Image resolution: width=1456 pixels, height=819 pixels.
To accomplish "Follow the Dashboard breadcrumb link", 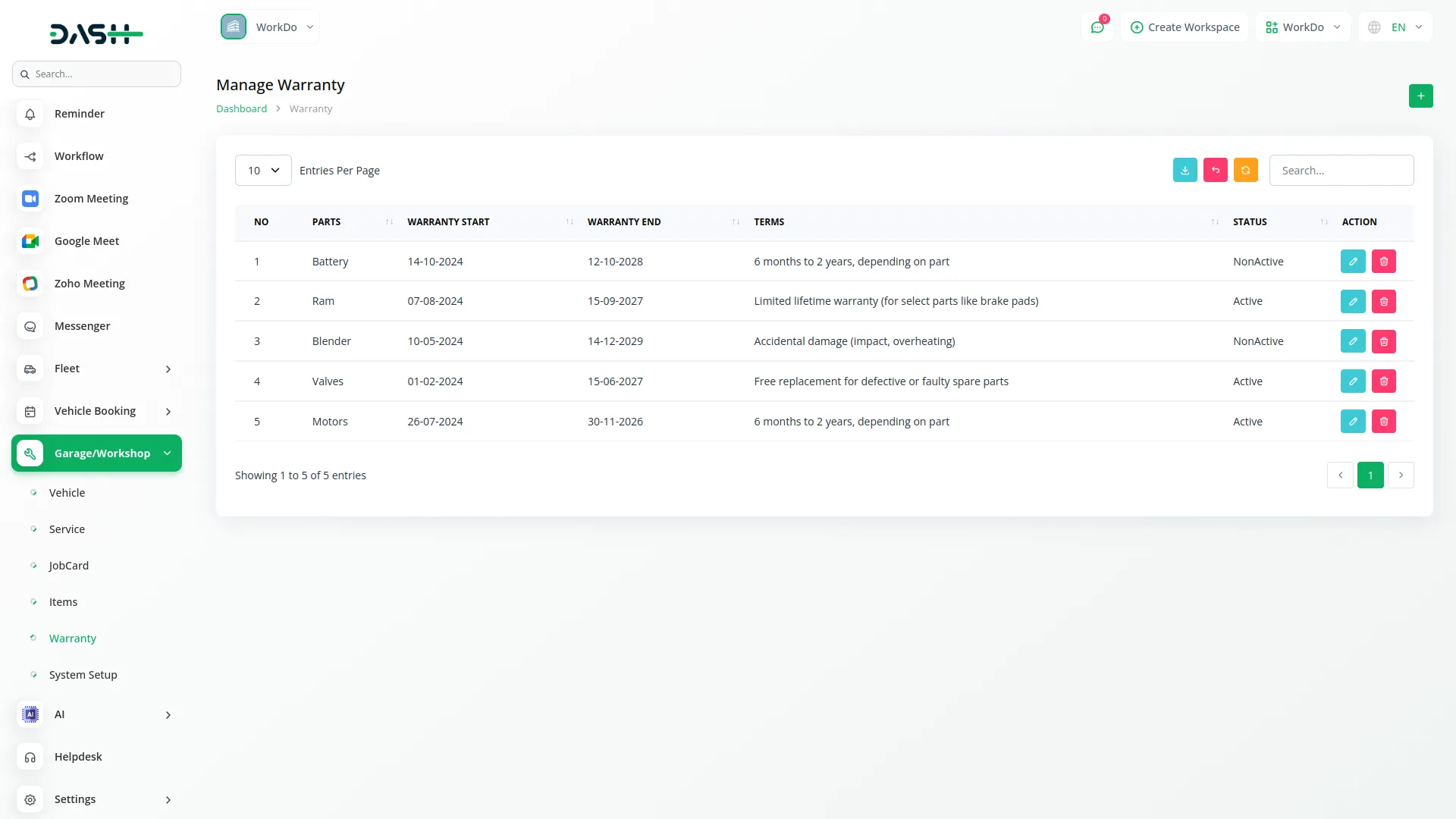I will 241,109.
